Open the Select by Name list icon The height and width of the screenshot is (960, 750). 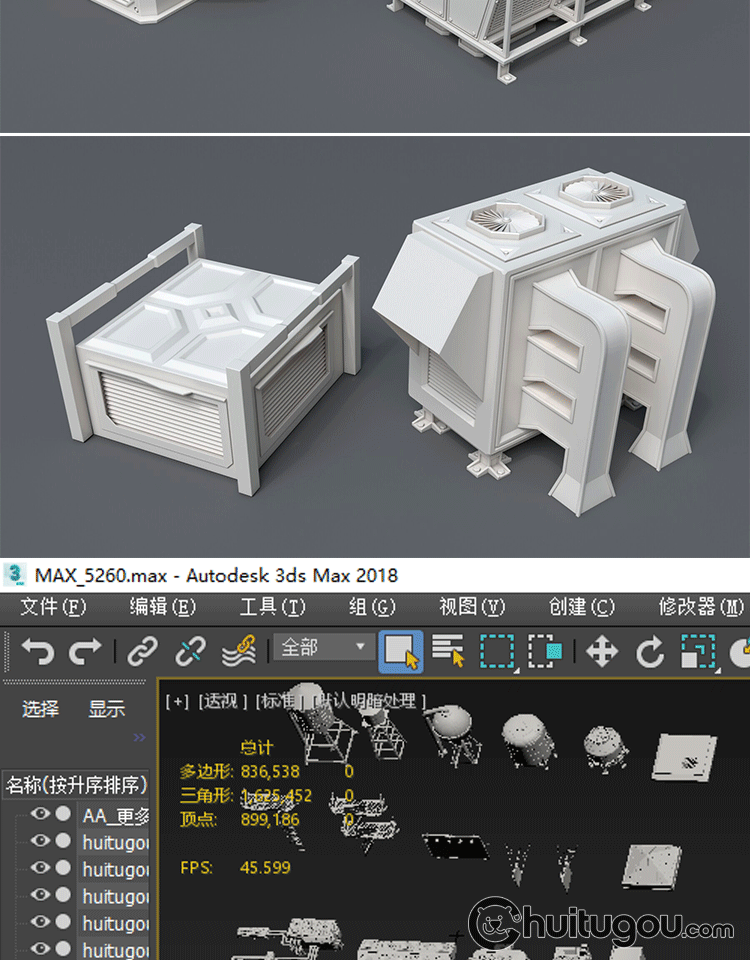[x=449, y=652]
